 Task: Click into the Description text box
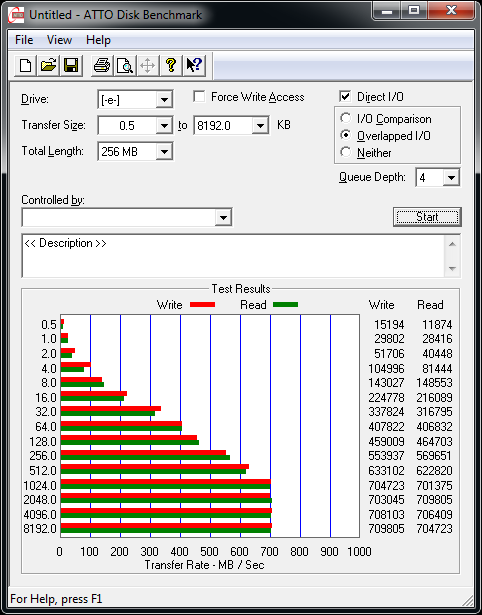(234, 256)
